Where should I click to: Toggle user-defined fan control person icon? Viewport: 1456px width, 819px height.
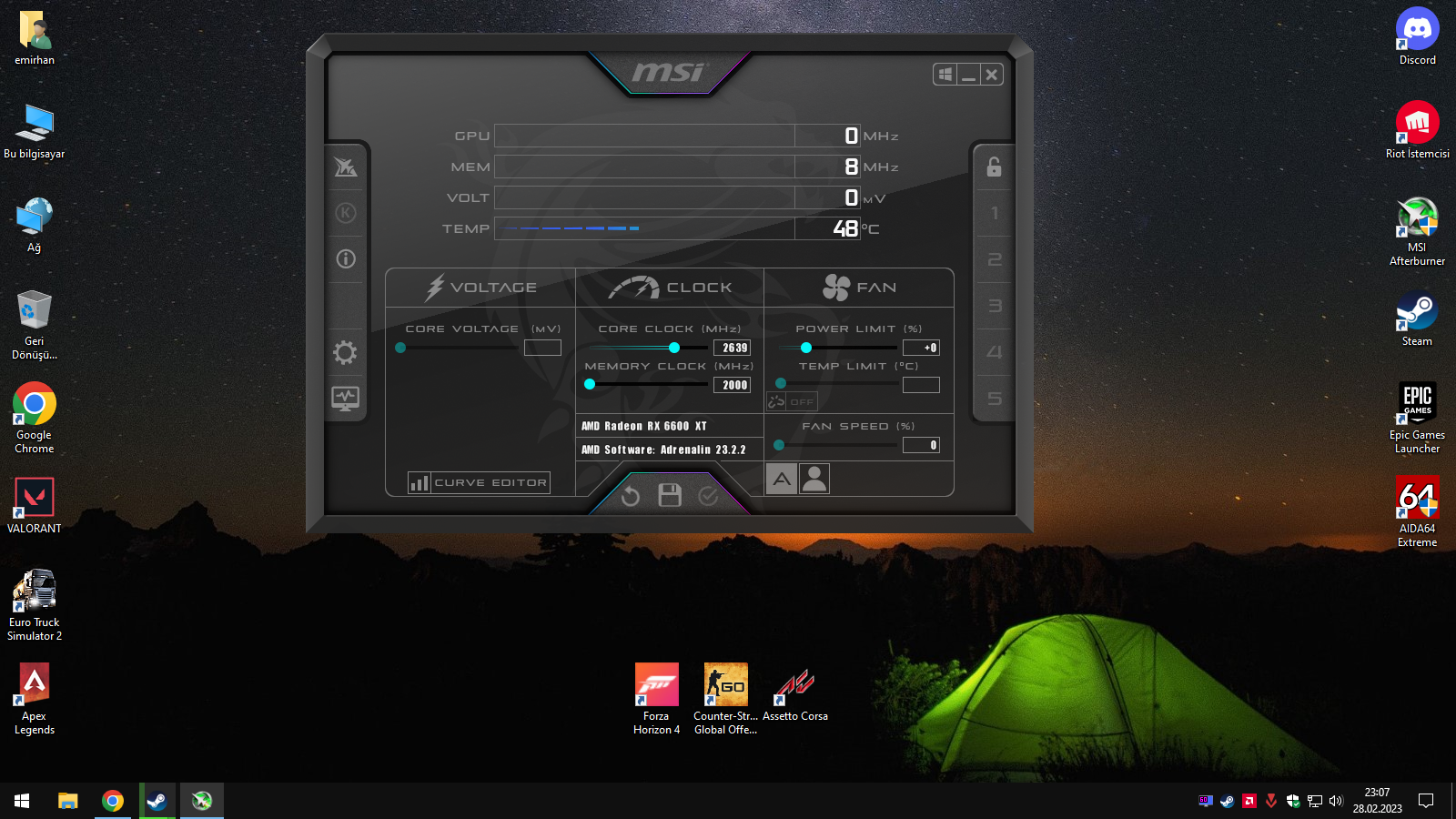click(x=814, y=479)
